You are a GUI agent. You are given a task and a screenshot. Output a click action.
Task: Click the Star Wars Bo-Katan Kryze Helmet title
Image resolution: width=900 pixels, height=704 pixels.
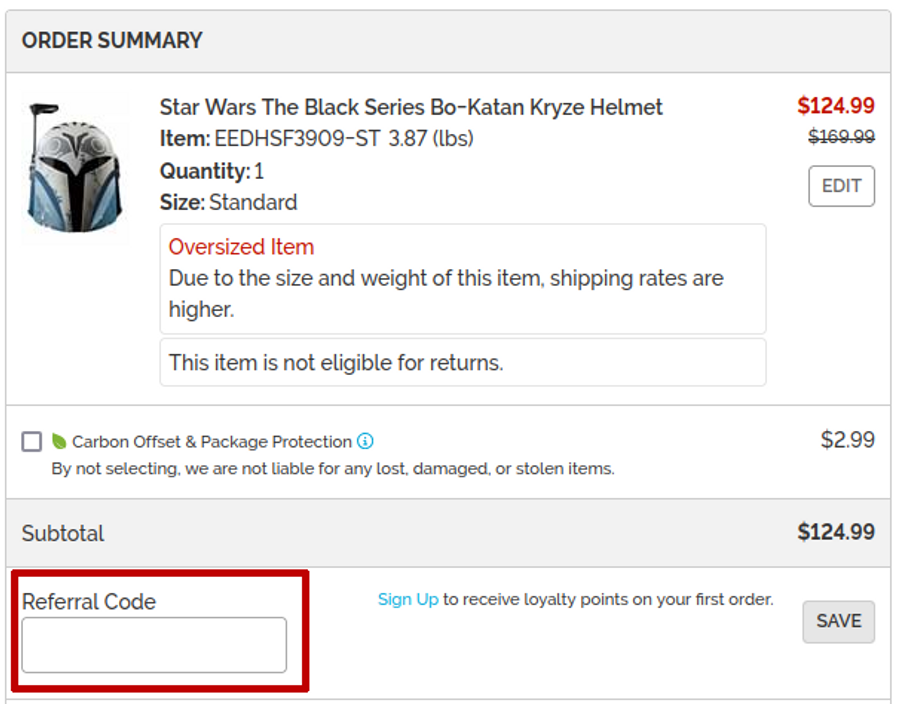point(411,107)
